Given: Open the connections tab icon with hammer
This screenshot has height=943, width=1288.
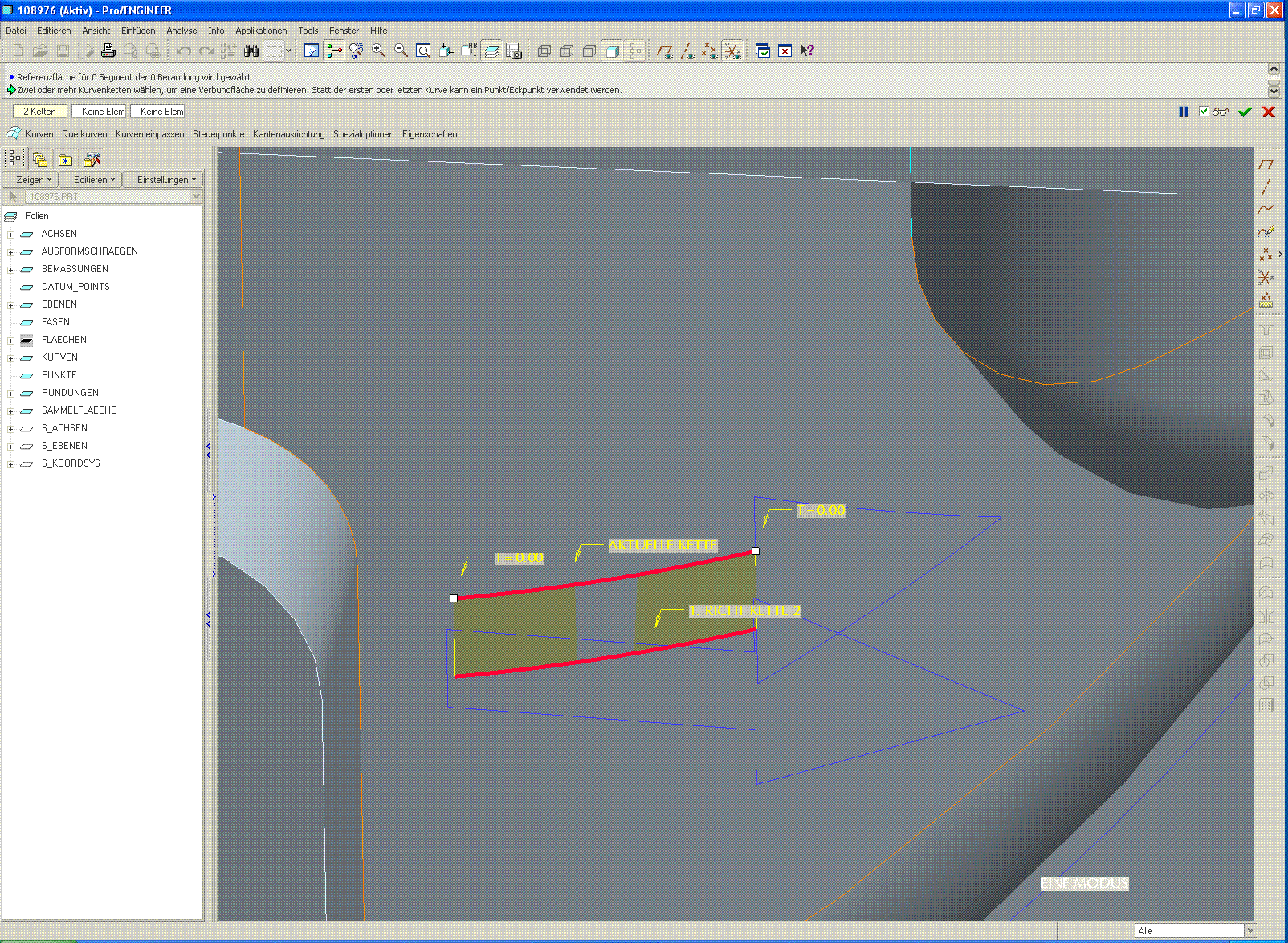Looking at the screenshot, I should click(x=92, y=159).
